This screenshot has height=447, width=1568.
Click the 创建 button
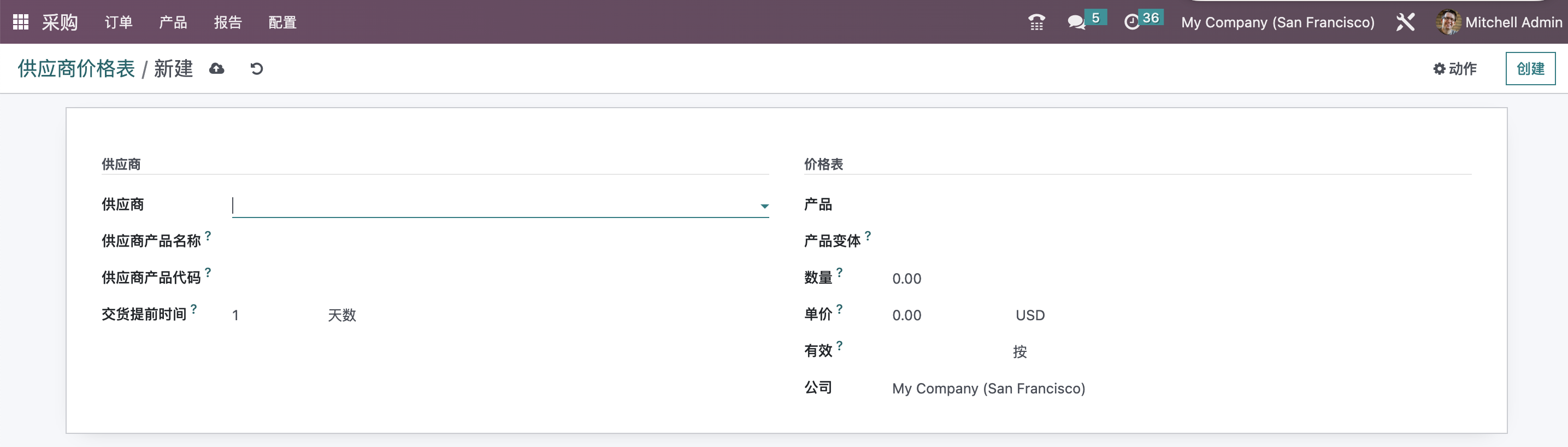click(1530, 68)
